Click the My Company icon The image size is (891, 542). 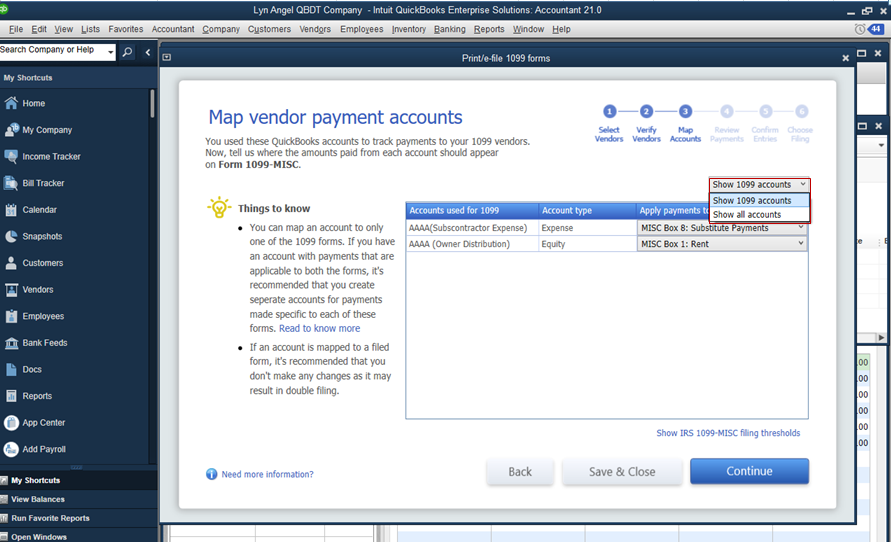click(11, 130)
